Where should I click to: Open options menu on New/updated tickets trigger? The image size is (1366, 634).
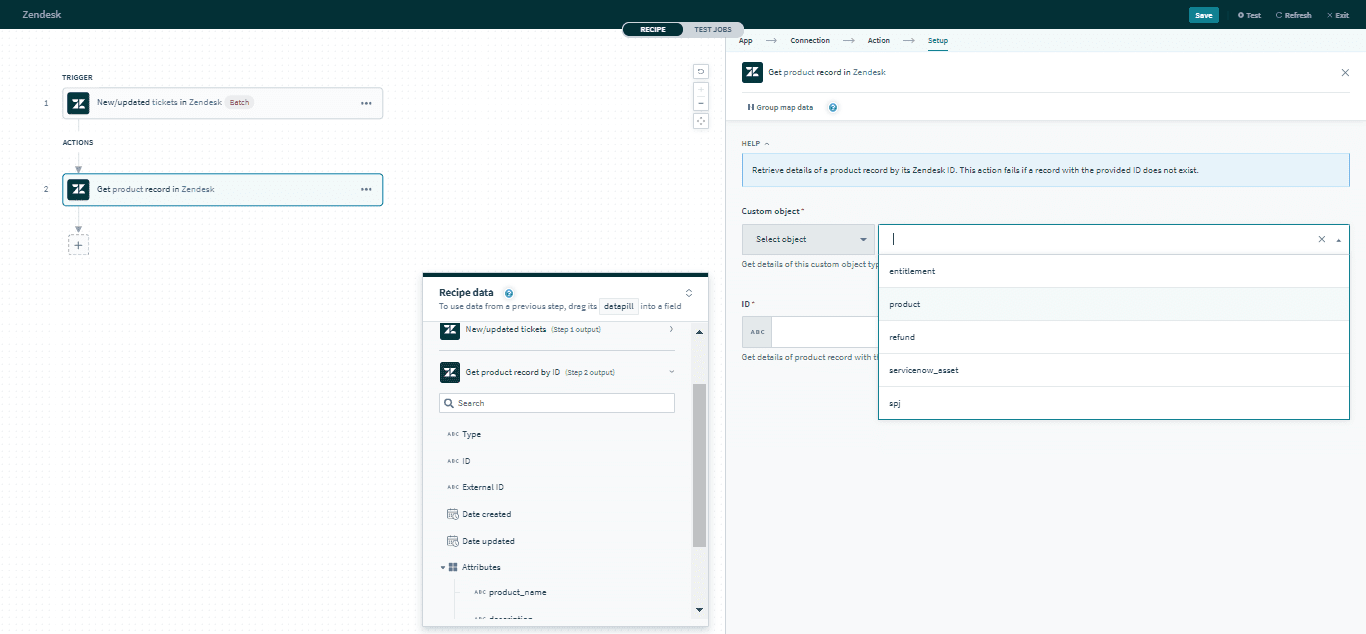368,103
